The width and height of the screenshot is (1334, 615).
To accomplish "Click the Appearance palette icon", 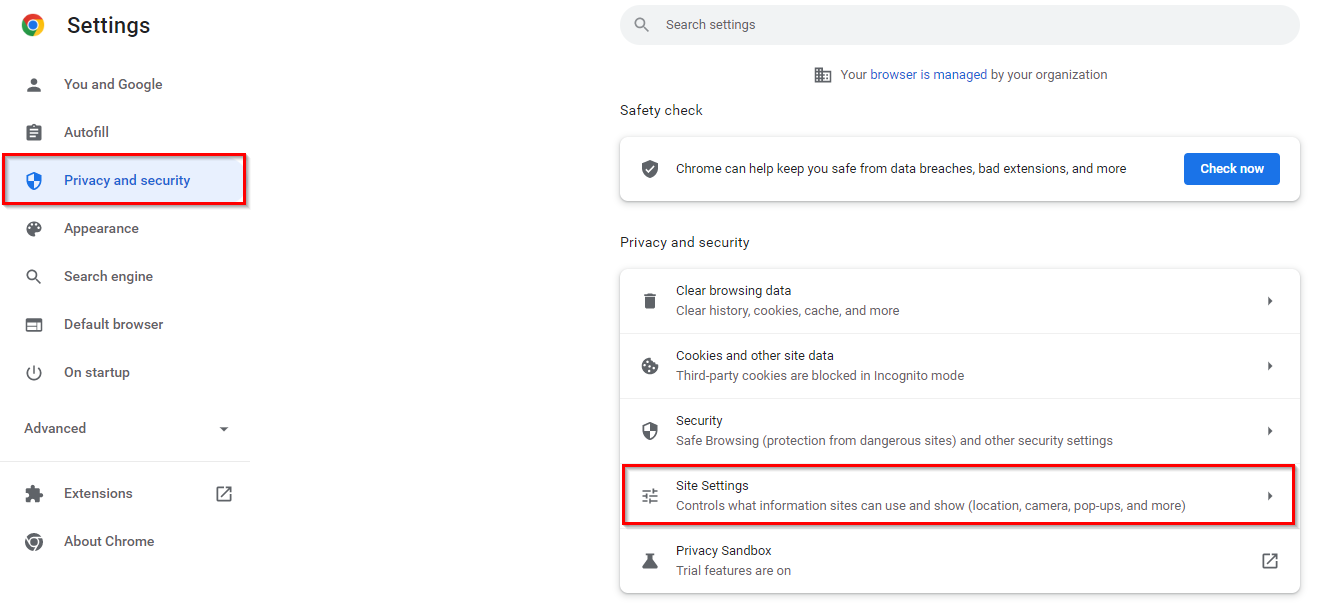I will click(34, 229).
